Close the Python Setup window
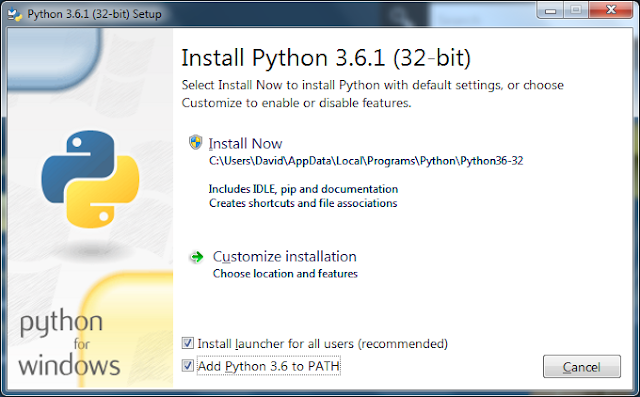 pyautogui.click(x=611, y=10)
